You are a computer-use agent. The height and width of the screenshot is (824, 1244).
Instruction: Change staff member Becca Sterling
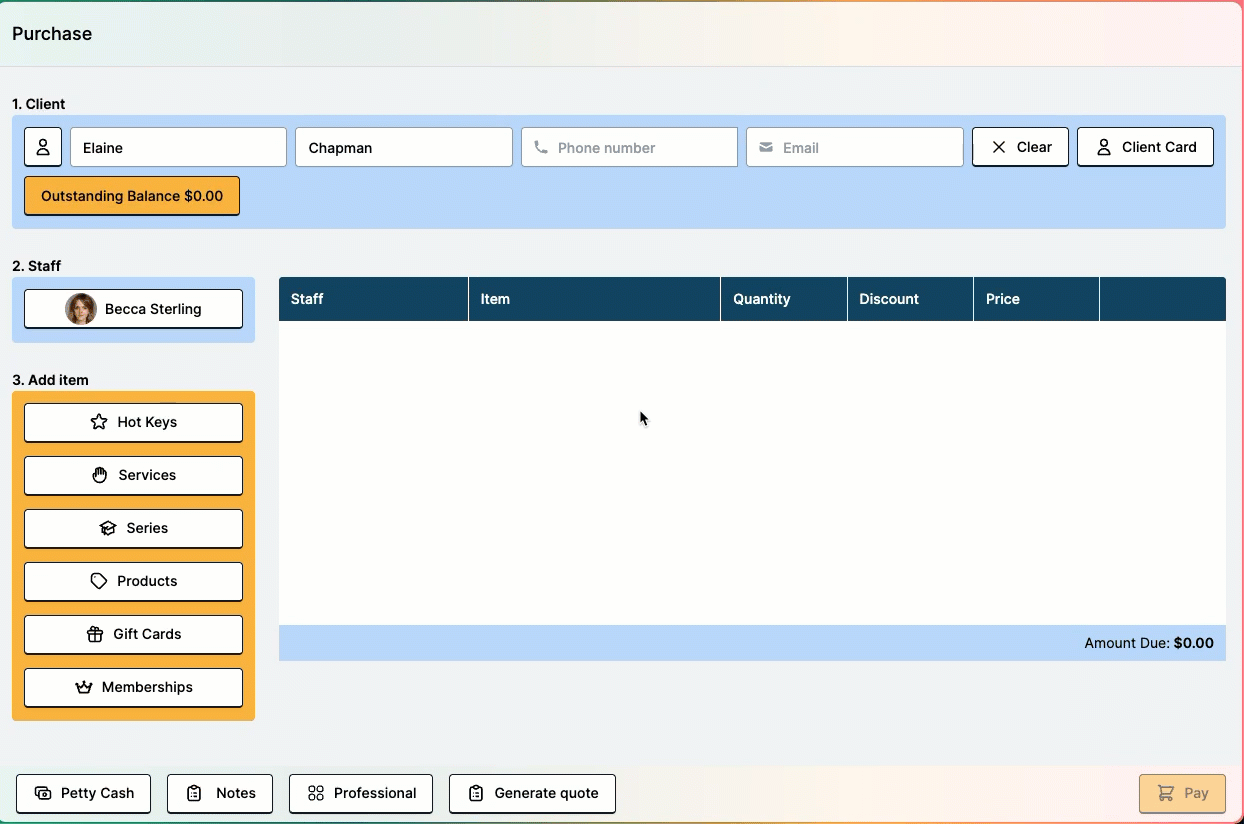coord(133,309)
